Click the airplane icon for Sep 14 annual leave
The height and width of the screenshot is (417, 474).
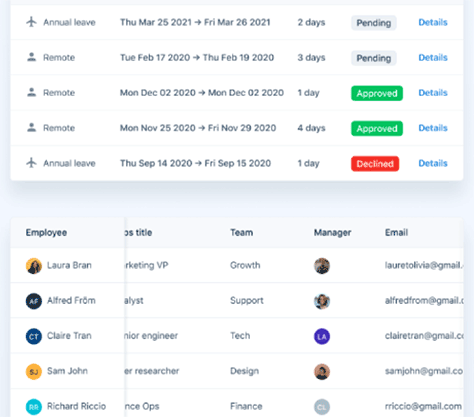click(x=31, y=163)
